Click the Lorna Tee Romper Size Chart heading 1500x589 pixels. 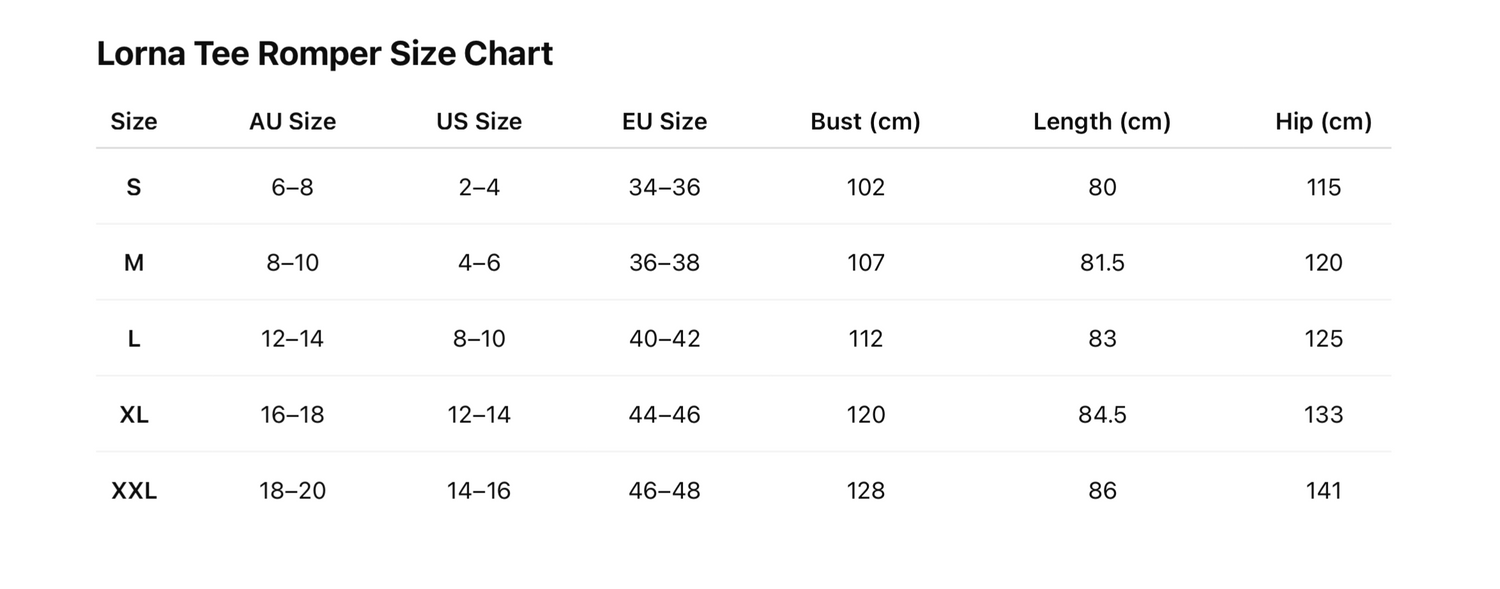pyautogui.click(x=325, y=54)
